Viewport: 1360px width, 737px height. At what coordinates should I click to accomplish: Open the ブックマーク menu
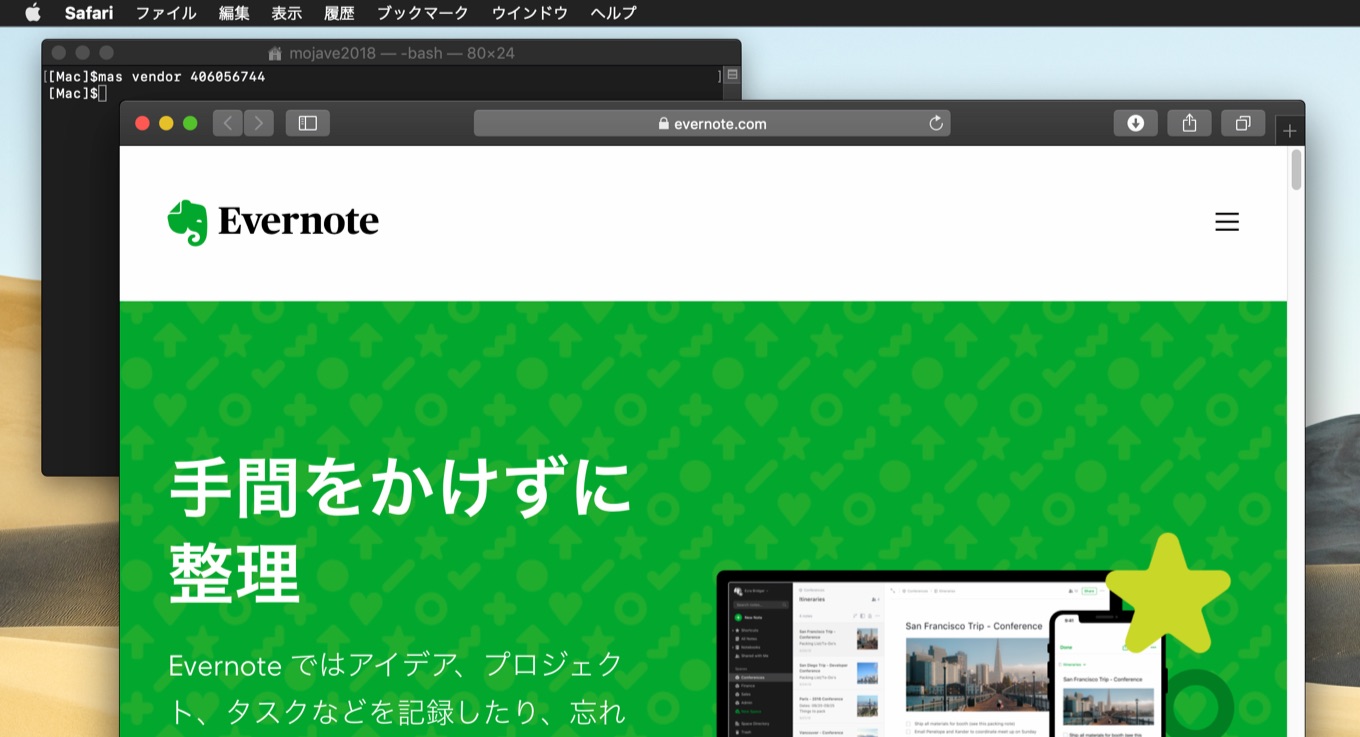[423, 13]
